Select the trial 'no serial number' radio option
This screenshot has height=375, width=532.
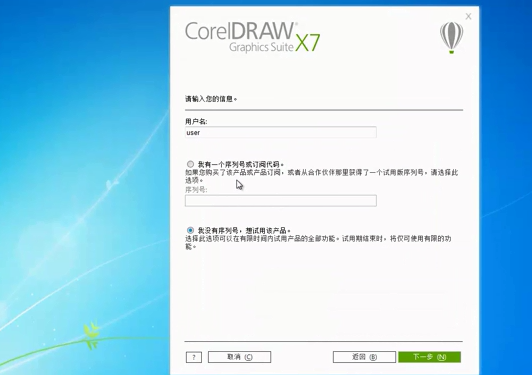click(x=190, y=230)
